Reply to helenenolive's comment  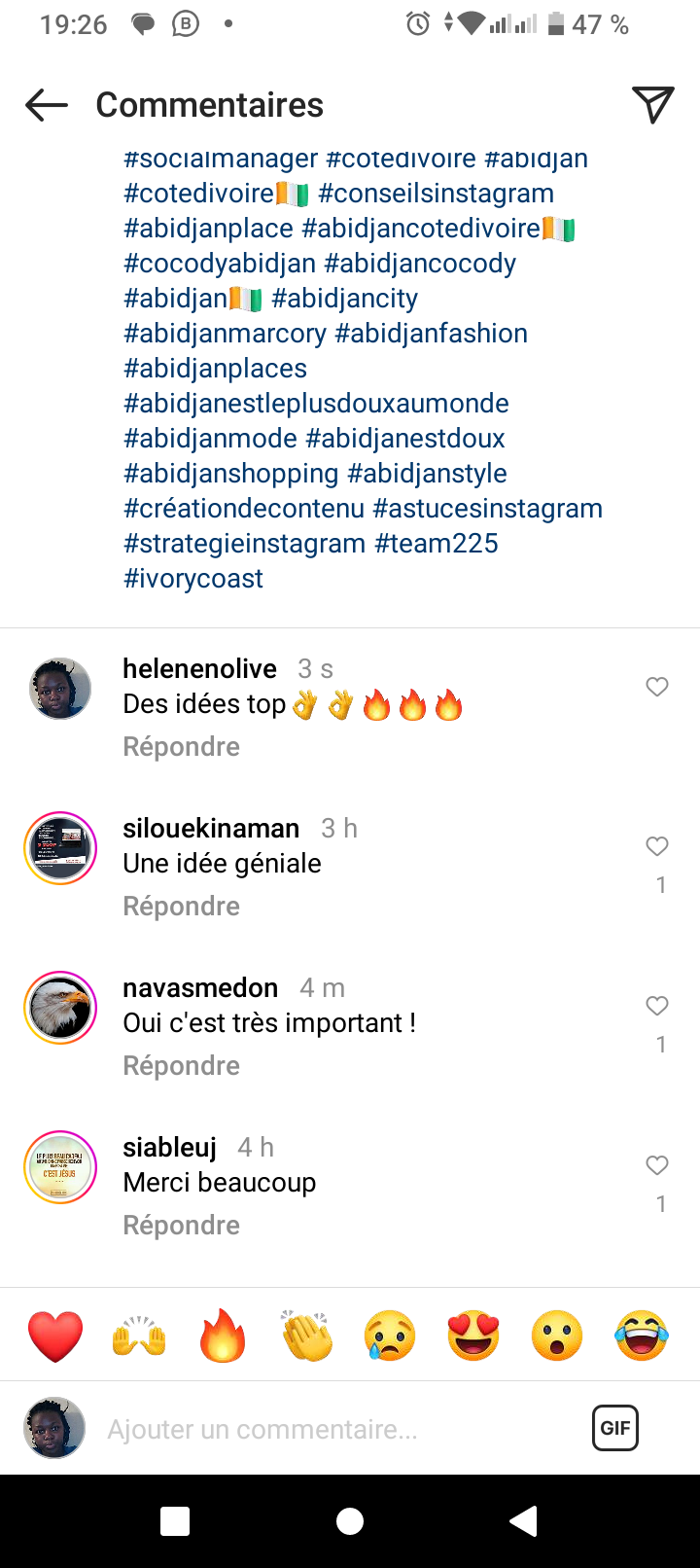pos(181,747)
